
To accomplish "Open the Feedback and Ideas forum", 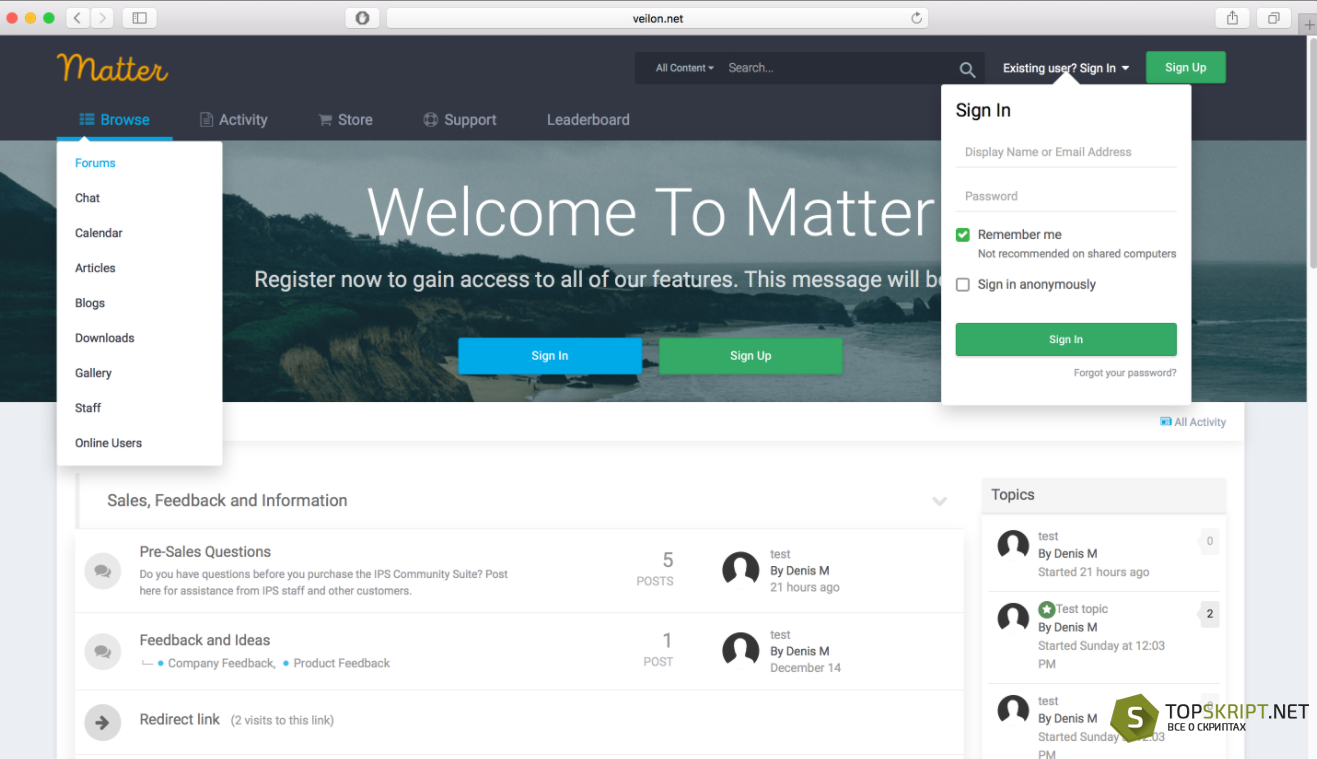I will point(205,640).
